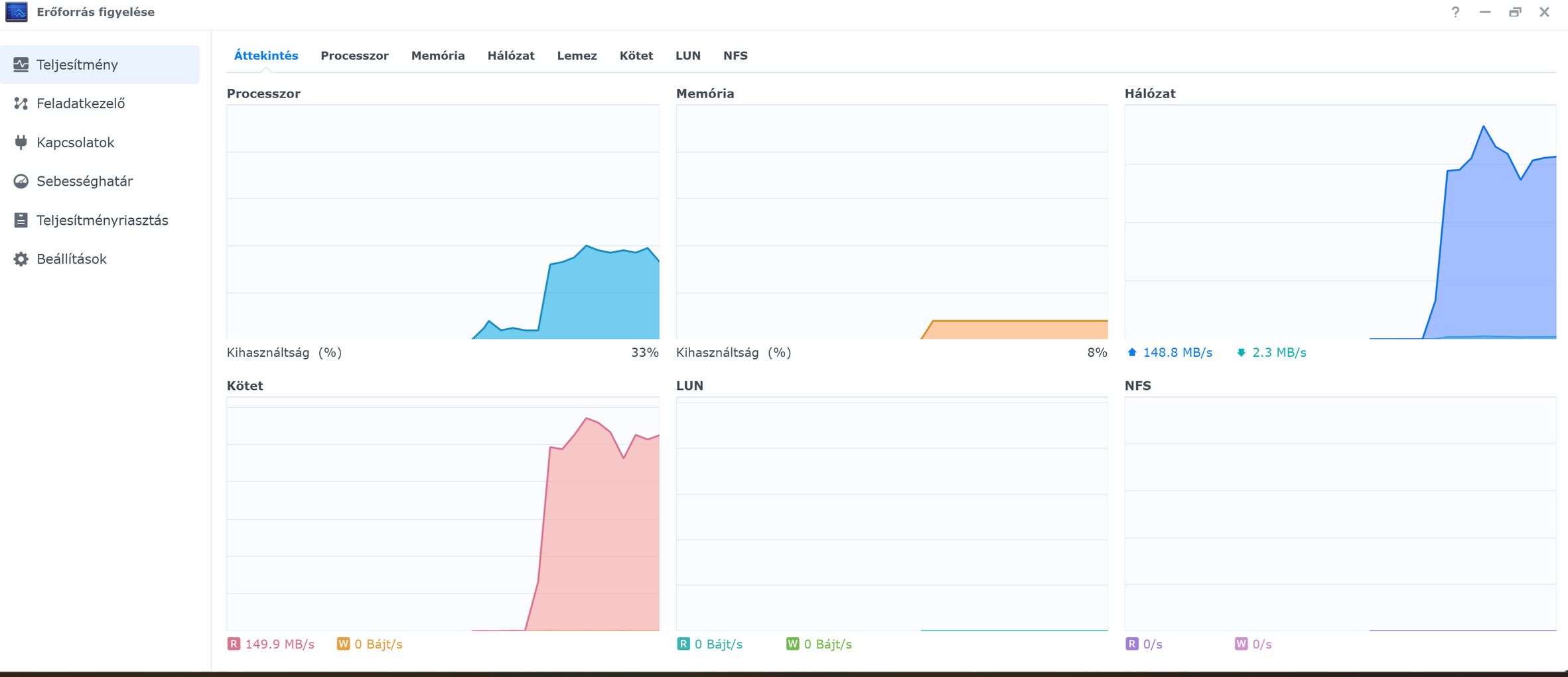
Task: Open the Processzor tab
Action: pos(354,56)
